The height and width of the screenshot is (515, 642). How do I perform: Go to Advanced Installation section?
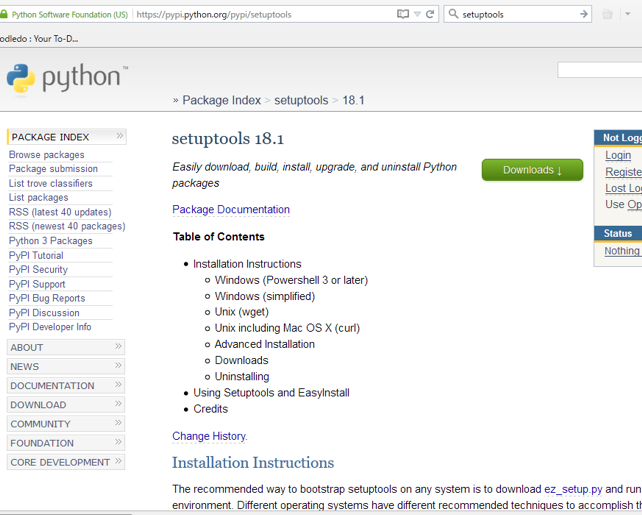tap(265, 344)
